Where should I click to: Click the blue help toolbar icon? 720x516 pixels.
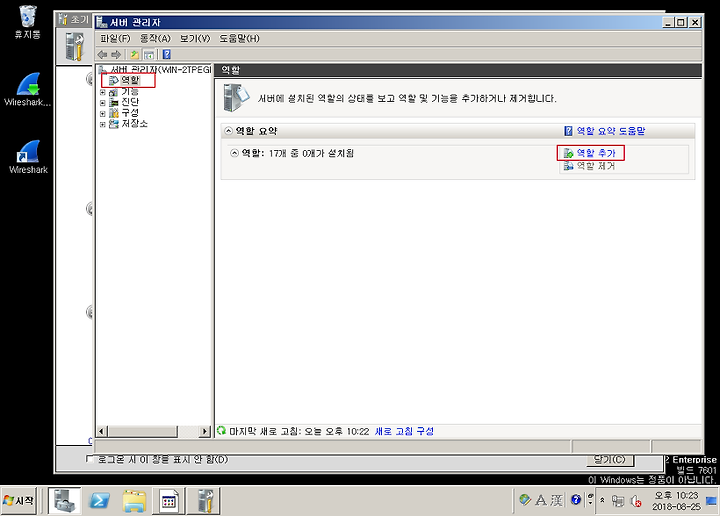pyautogui.click(x=167, y=55)
